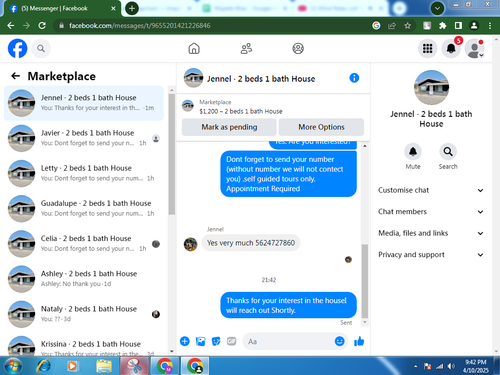
Task: Open the account profile avatar menu
Action: (x=475, y=49)
